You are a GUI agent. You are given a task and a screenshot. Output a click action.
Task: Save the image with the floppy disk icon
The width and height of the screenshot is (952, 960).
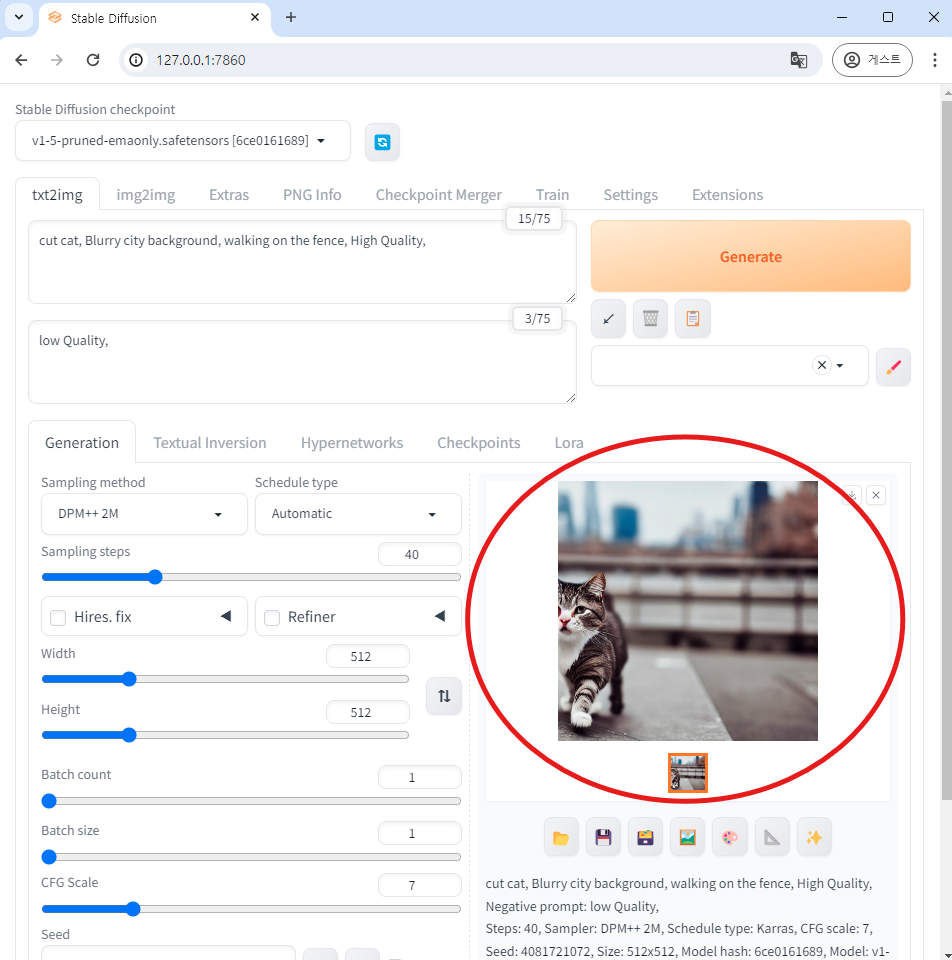[x=603, y=837]
